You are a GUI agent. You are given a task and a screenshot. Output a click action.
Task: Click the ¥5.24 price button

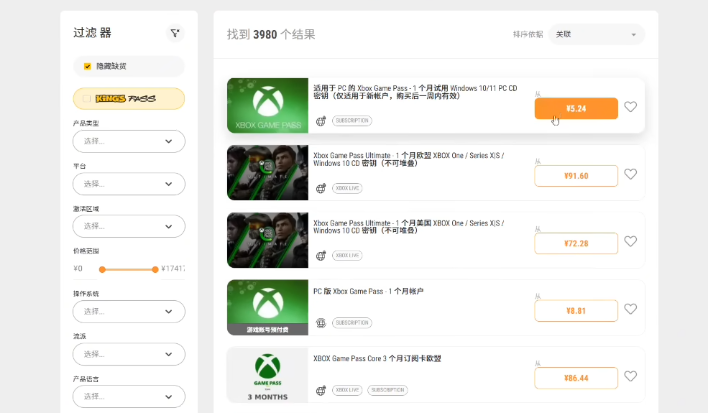[x=576, y=108]
